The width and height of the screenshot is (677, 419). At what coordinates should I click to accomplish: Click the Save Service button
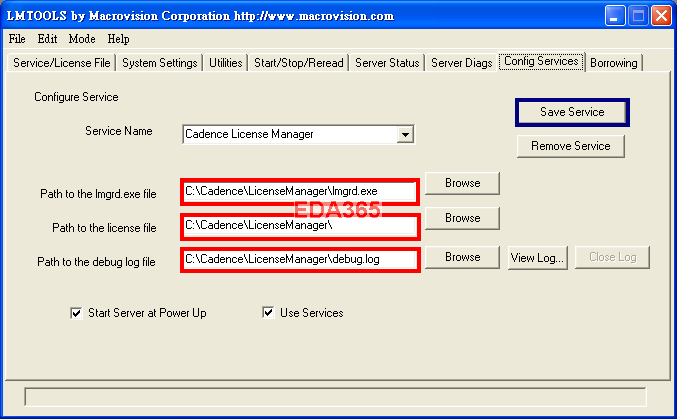[572, 112]
